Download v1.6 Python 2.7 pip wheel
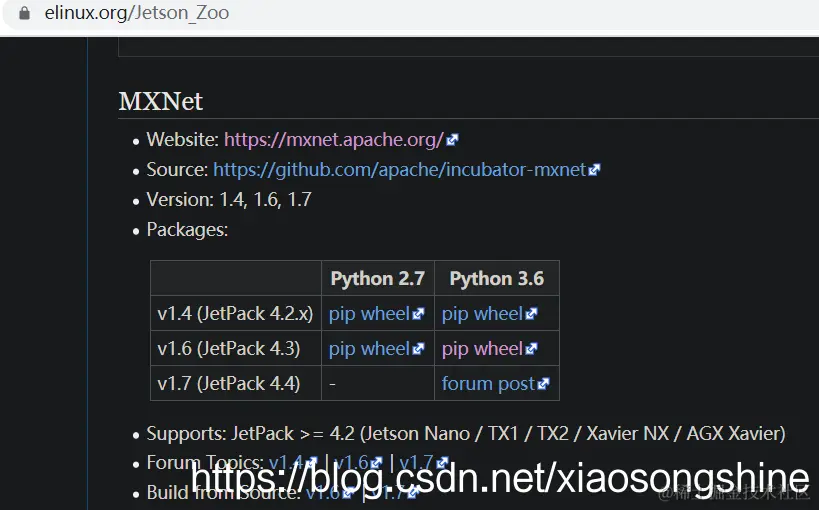 point(369,349)
